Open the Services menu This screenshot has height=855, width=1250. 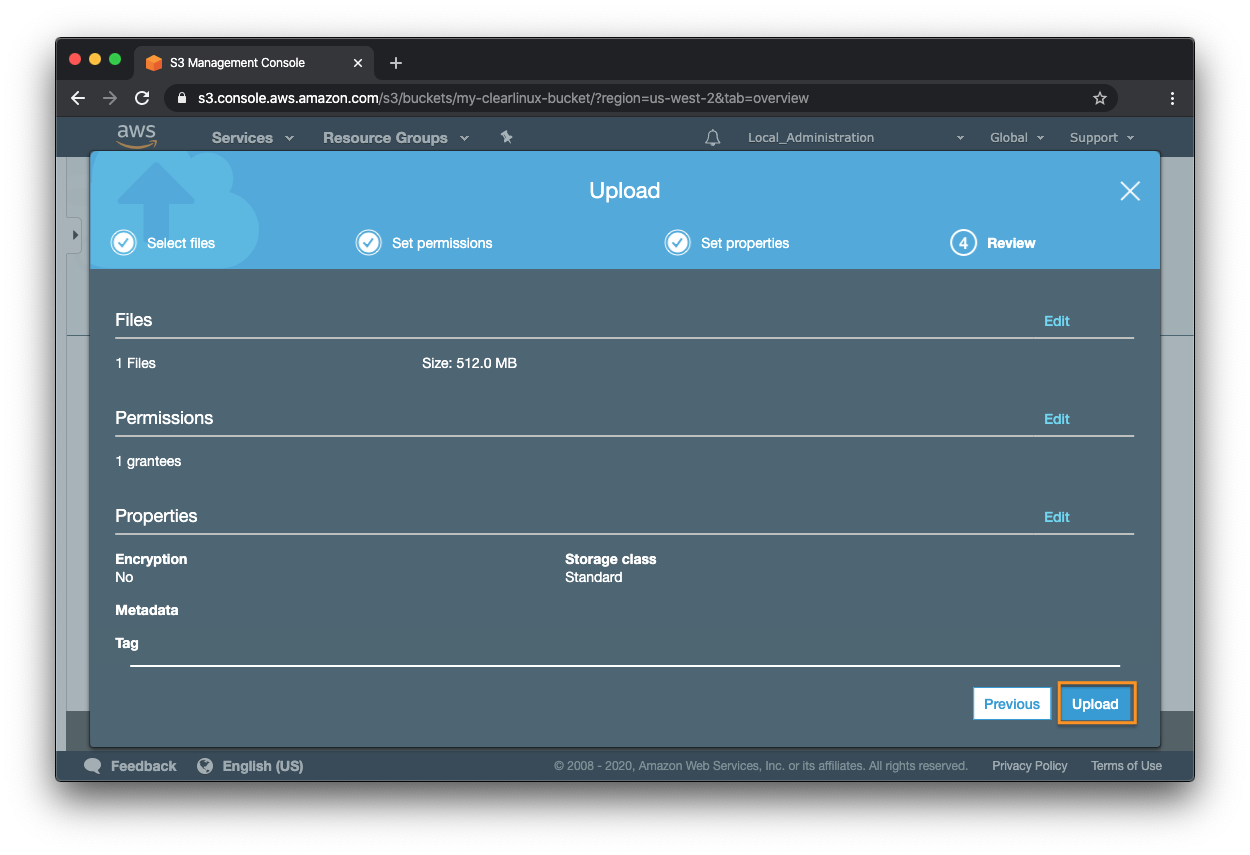(253, 138)
